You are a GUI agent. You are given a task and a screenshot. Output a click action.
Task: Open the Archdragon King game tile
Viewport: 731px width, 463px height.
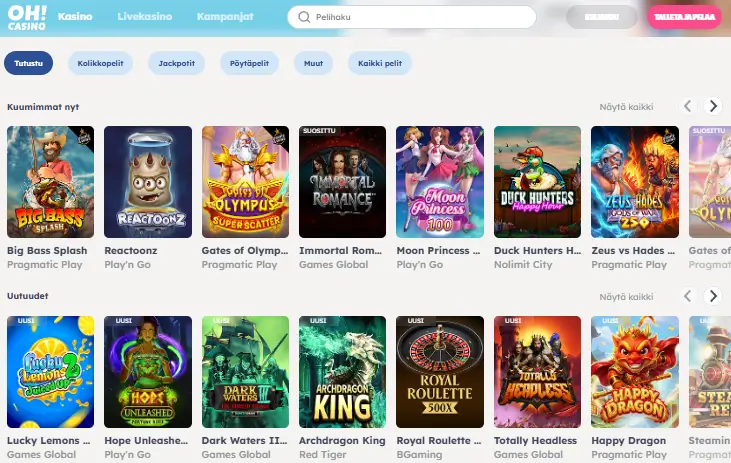[x=342, y=372]
